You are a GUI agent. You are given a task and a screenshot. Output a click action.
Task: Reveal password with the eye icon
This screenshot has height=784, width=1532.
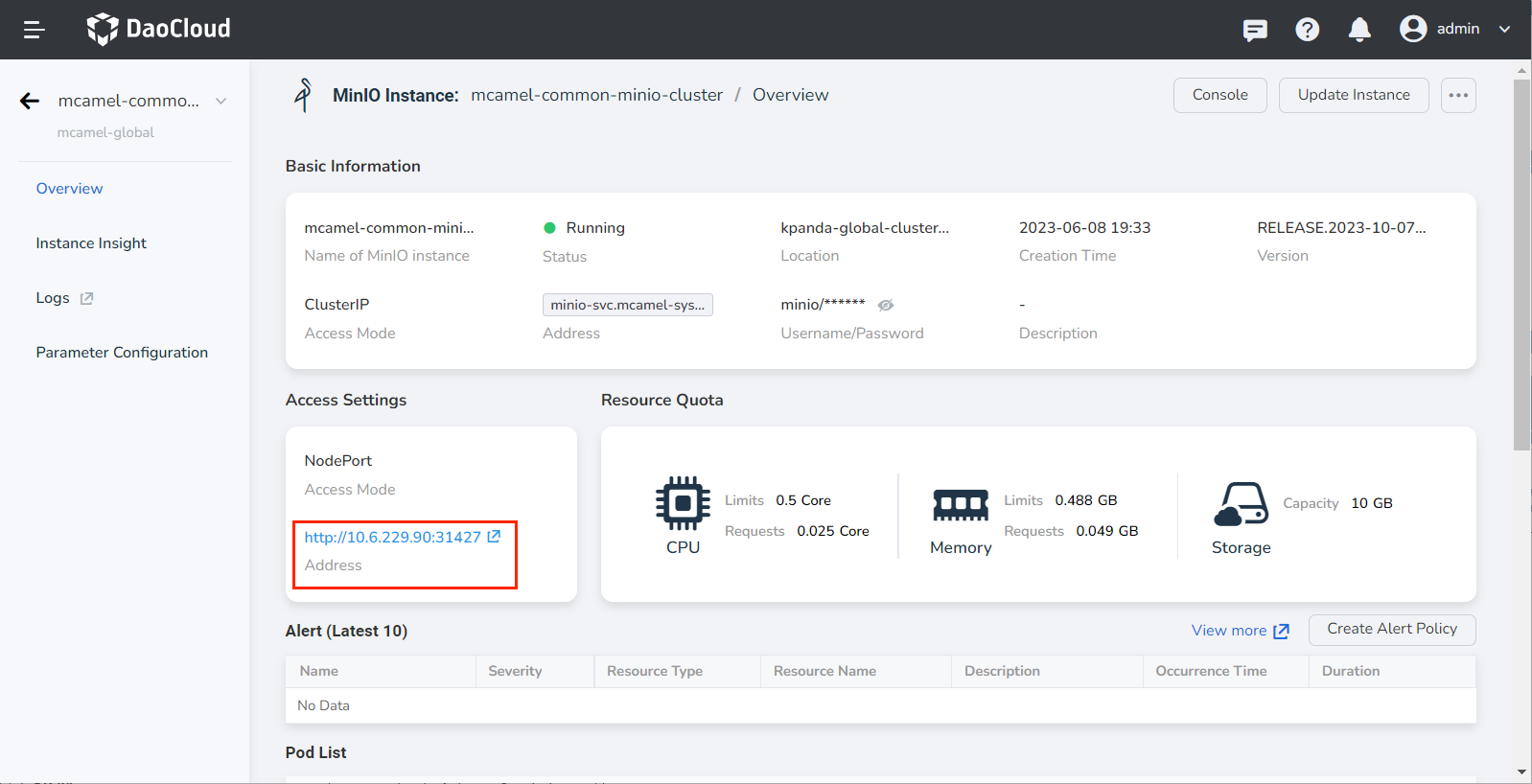(886, 305)
